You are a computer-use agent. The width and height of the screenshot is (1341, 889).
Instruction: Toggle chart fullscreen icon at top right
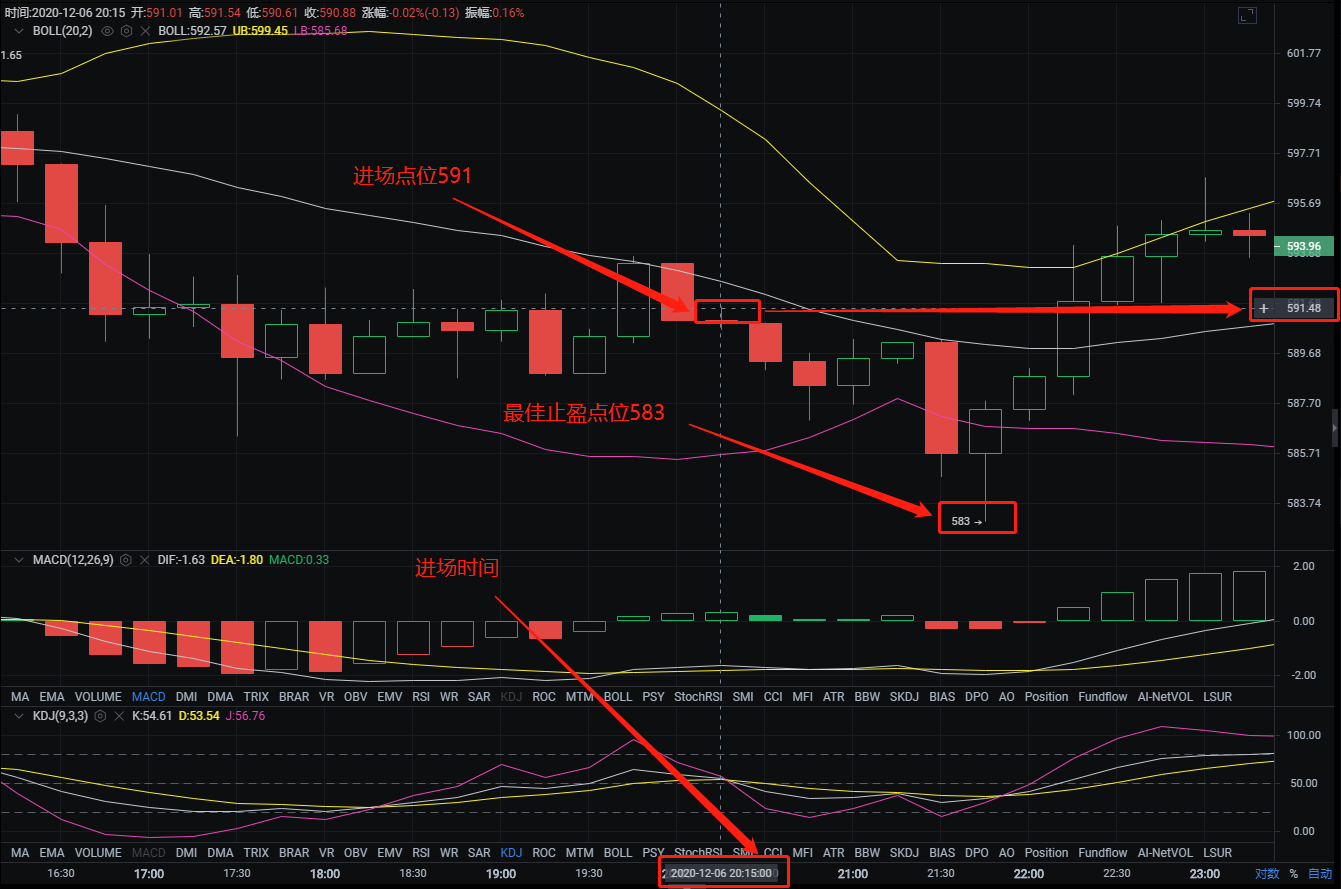tap(1246, 15)
